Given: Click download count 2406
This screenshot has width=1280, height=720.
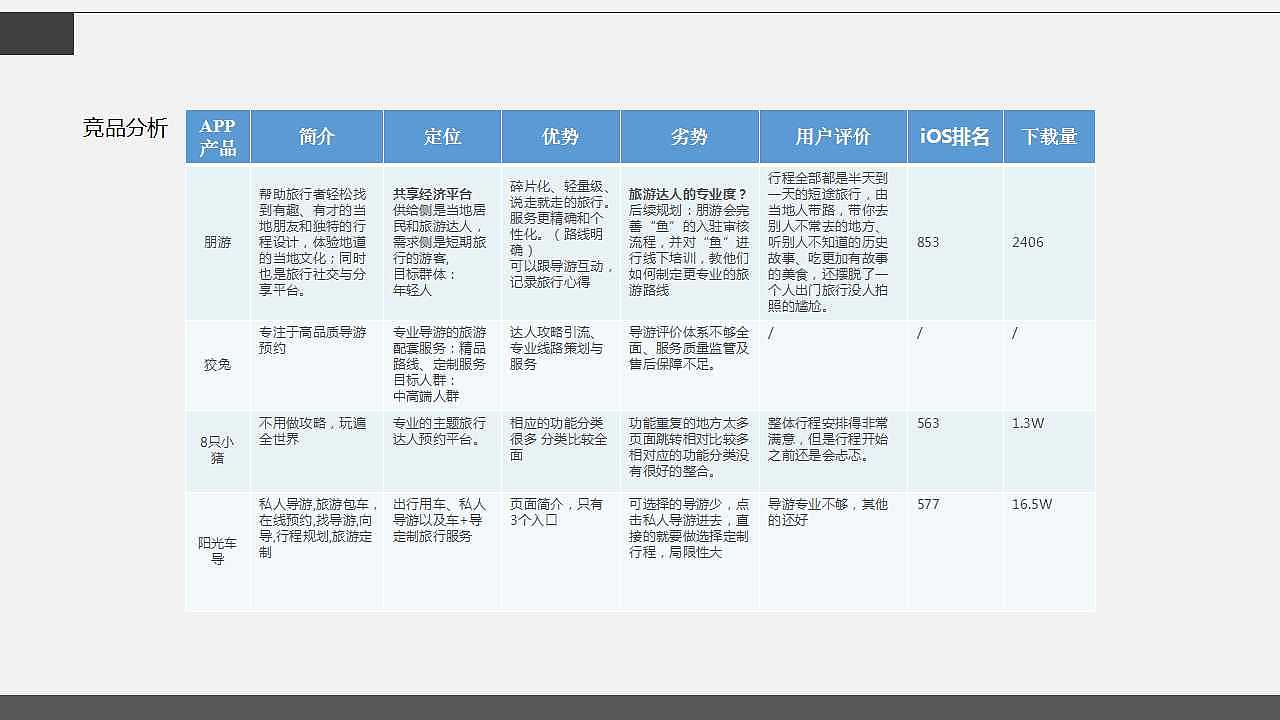Looking at the screenshot, I should [1027, 242].
